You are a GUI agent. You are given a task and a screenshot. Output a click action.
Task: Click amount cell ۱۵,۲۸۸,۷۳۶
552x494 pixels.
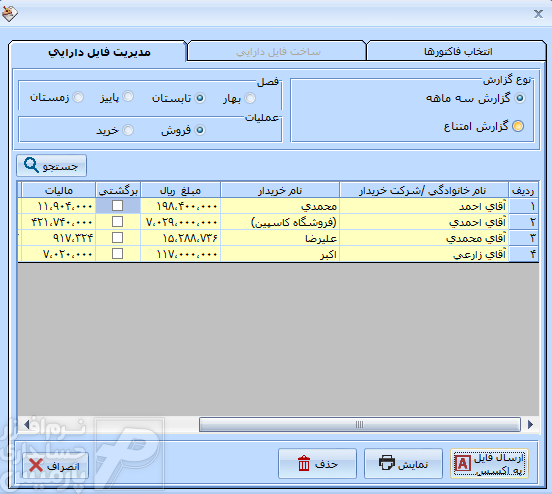coord(180,238)
